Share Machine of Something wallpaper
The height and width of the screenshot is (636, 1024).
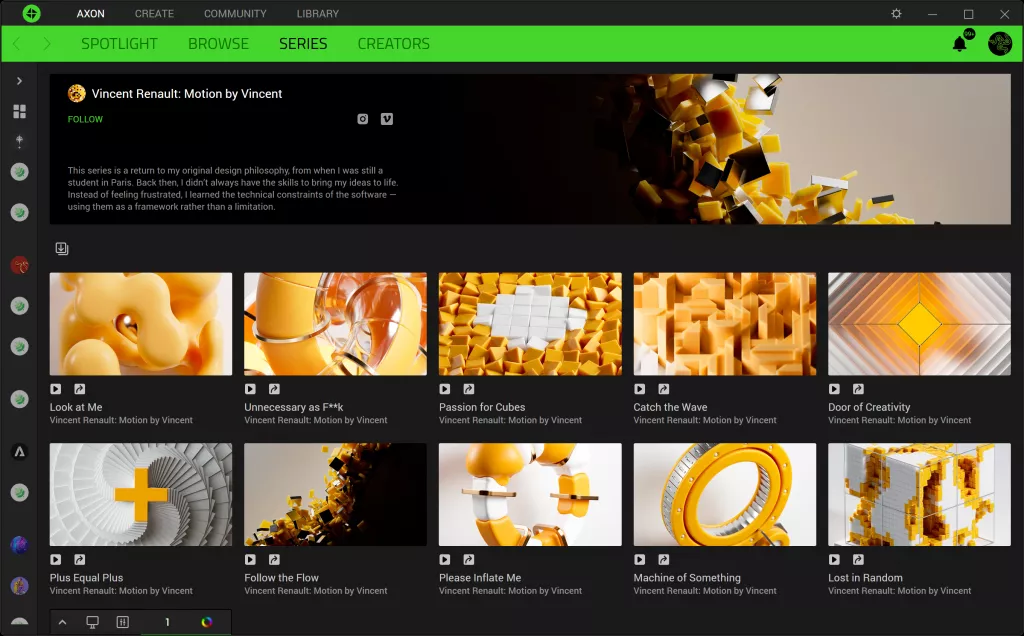[x=663, y=560]
